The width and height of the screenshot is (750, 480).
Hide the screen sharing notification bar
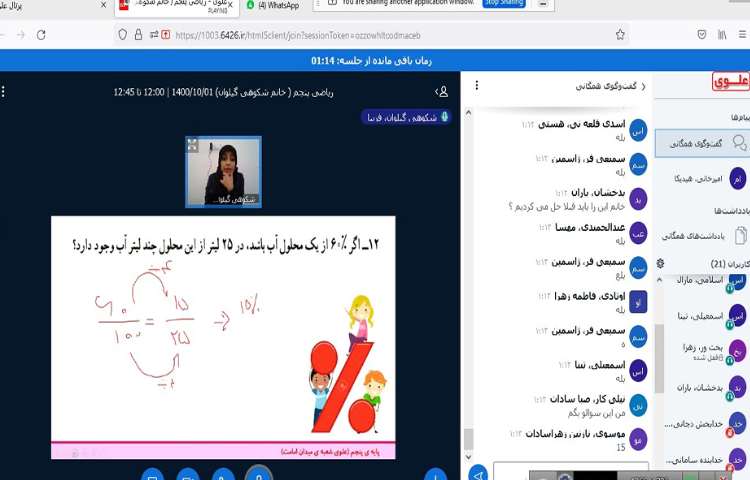coord(543,3)
